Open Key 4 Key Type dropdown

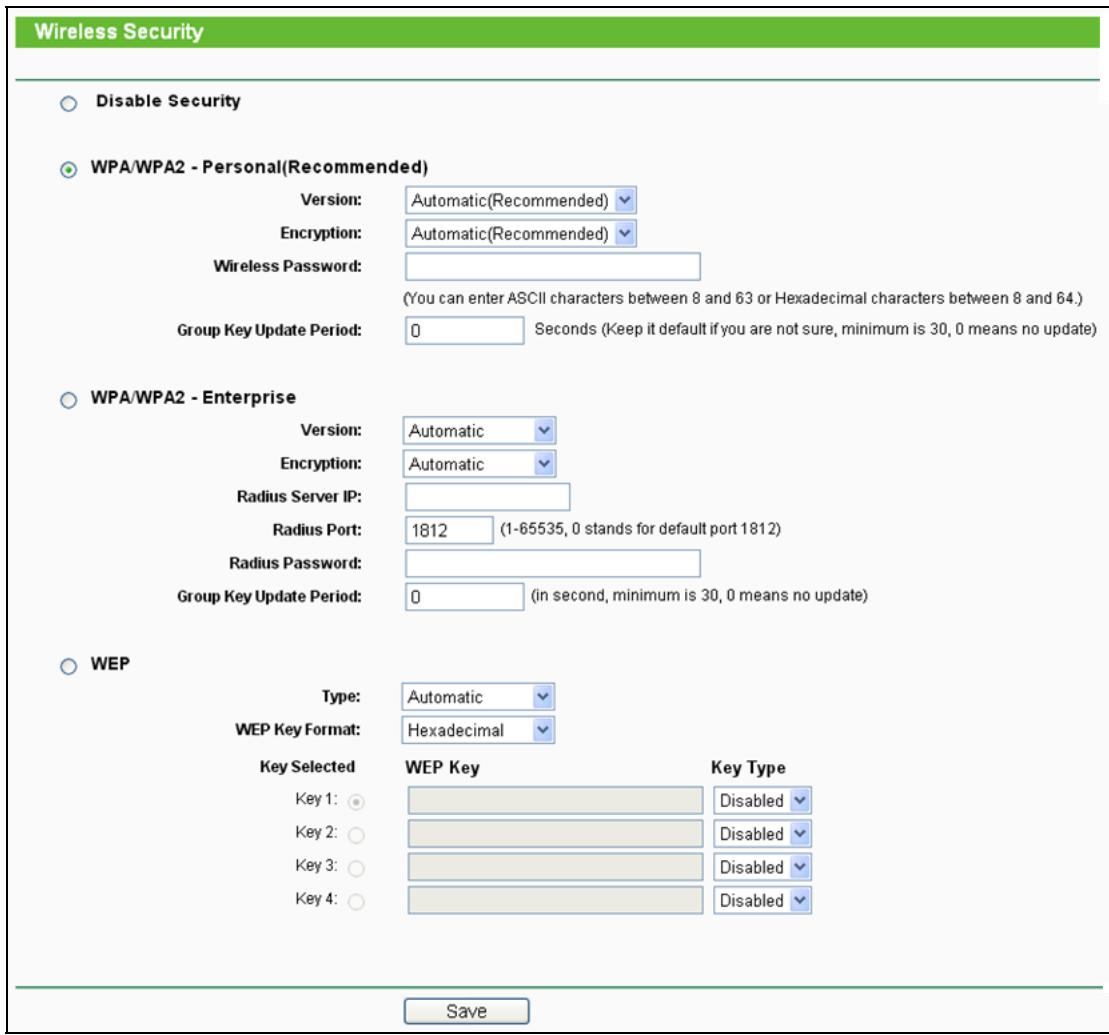pos(762,900)
